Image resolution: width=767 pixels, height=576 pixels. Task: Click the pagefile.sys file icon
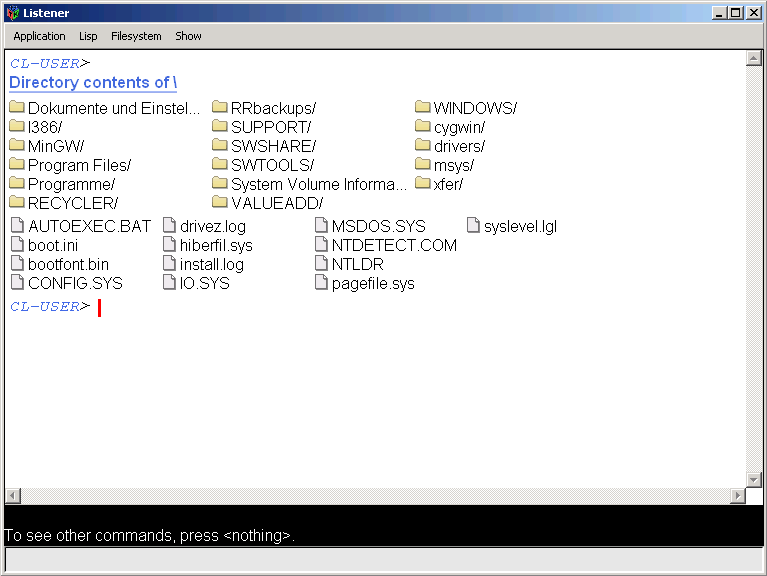pos(321,282)
